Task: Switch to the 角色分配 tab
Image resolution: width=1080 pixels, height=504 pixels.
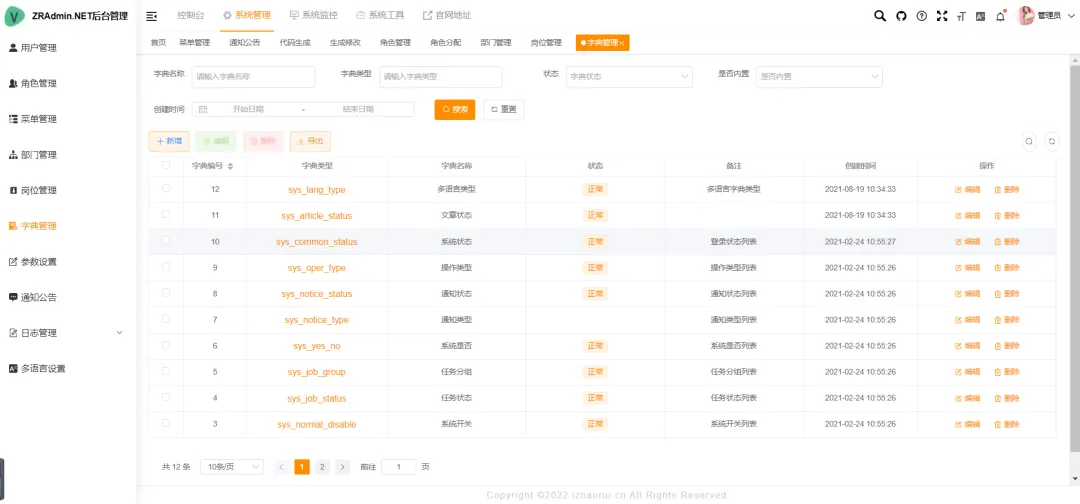Action: [446, 43]
